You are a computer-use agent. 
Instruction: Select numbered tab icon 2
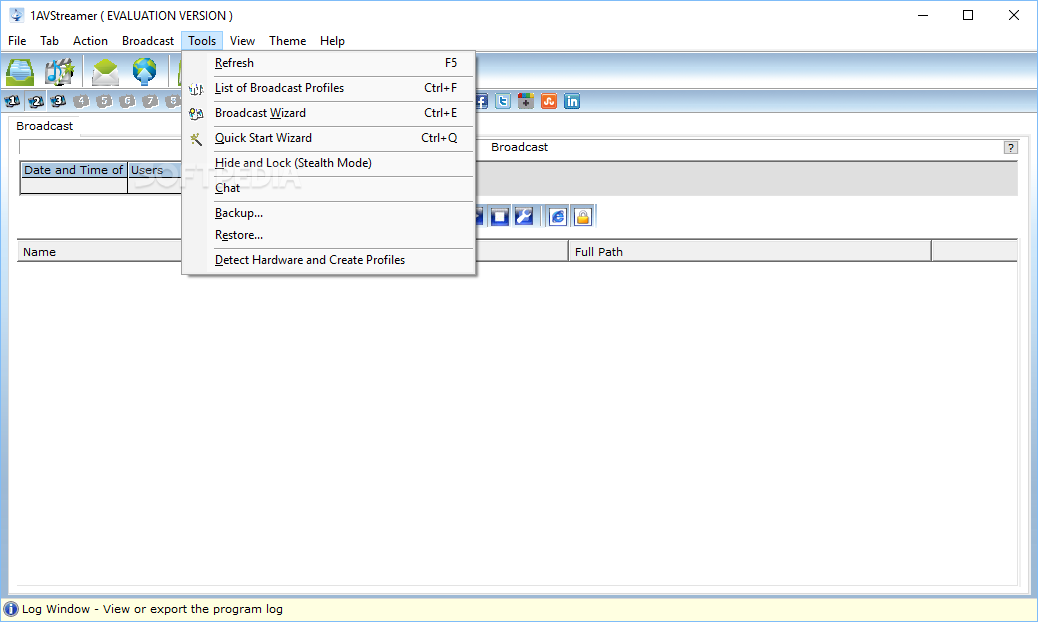point(36,101)
